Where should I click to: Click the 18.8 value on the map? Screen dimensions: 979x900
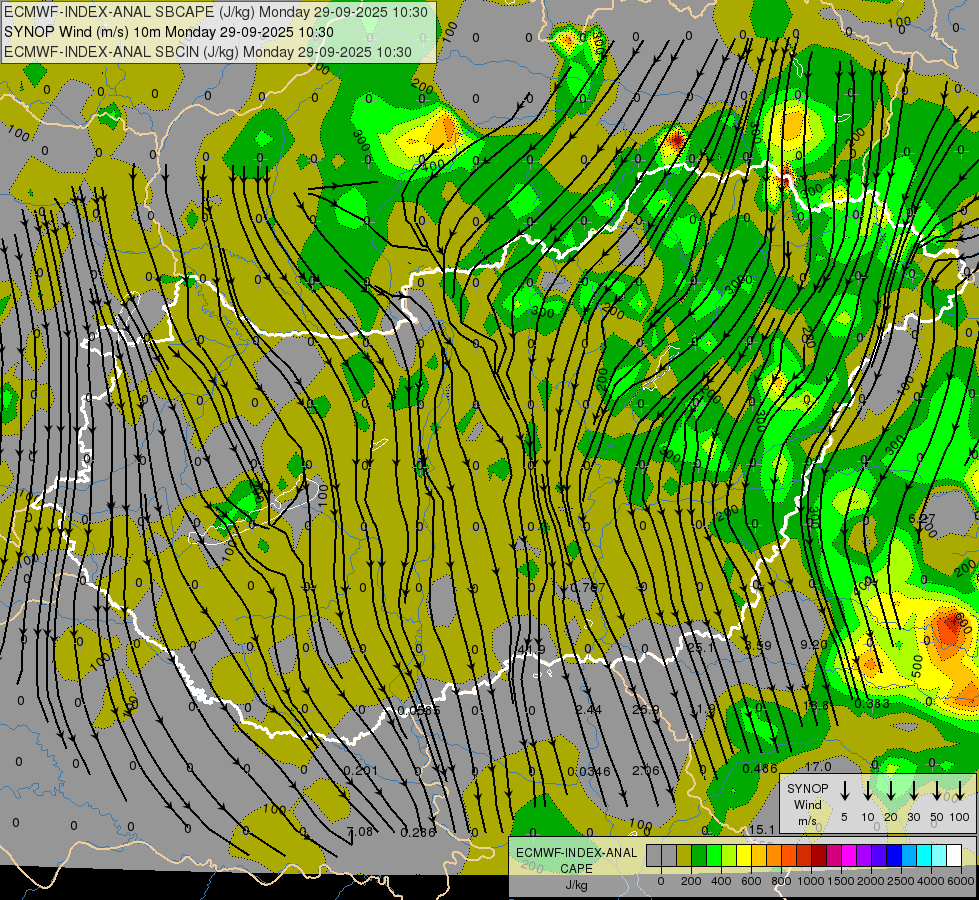point(815,705)
